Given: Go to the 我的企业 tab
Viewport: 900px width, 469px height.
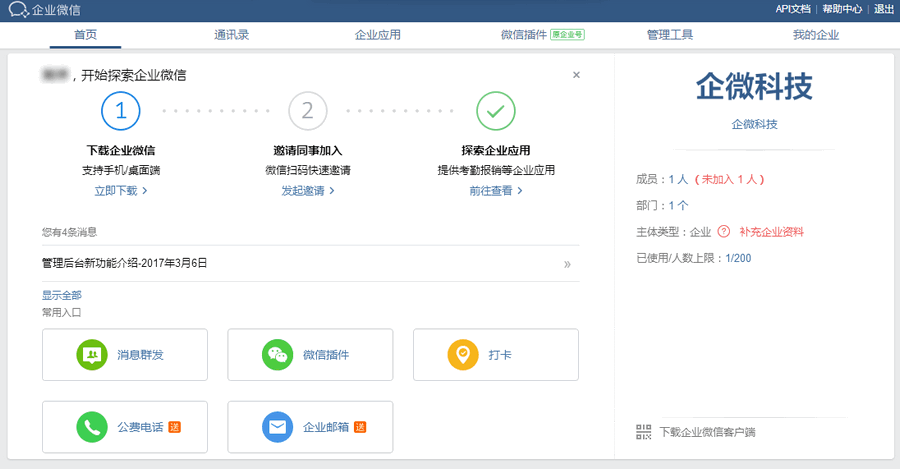Looking at the screenshot, I should click(816, 35).
